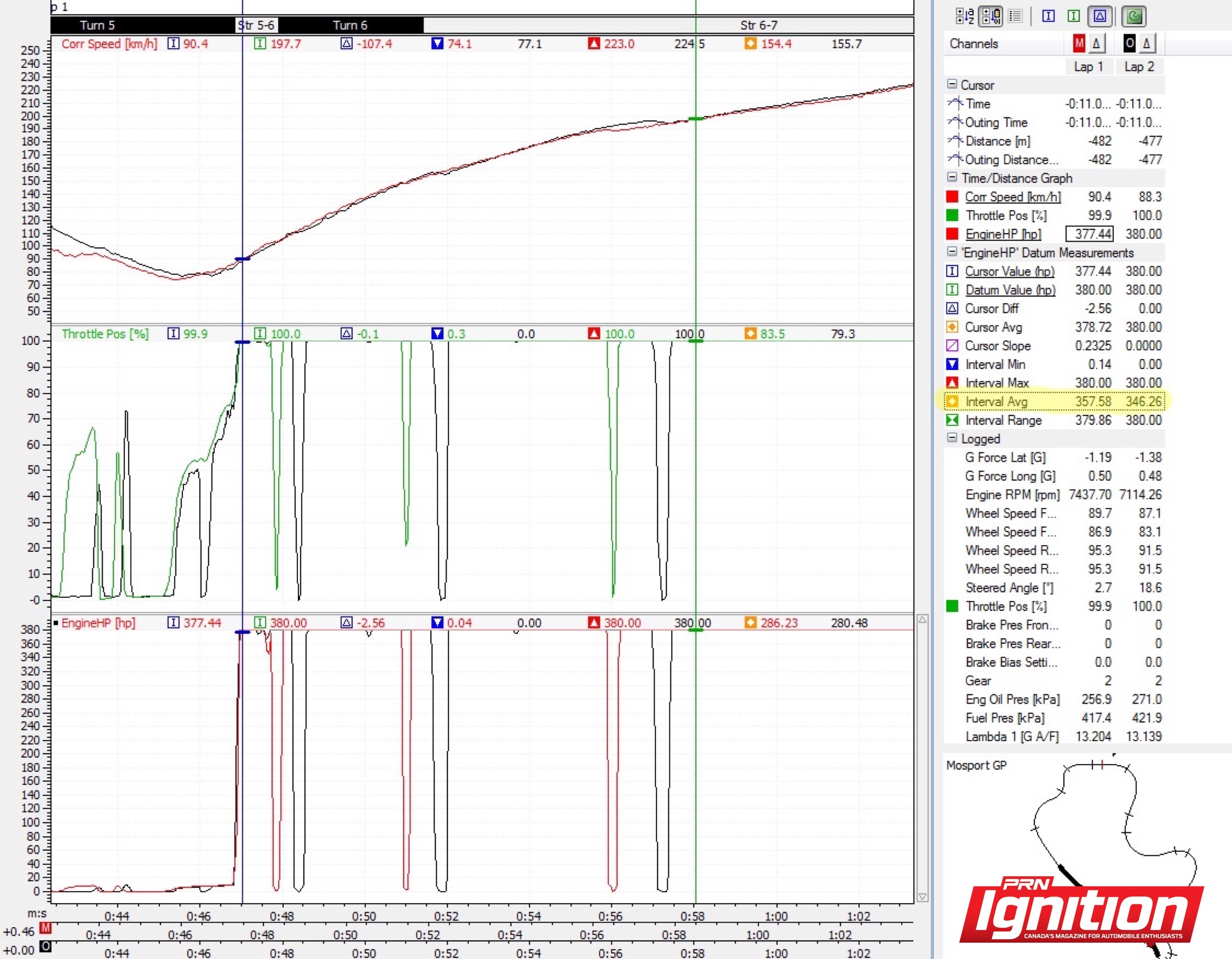Click the Channels column header

(x=974, y=43)
